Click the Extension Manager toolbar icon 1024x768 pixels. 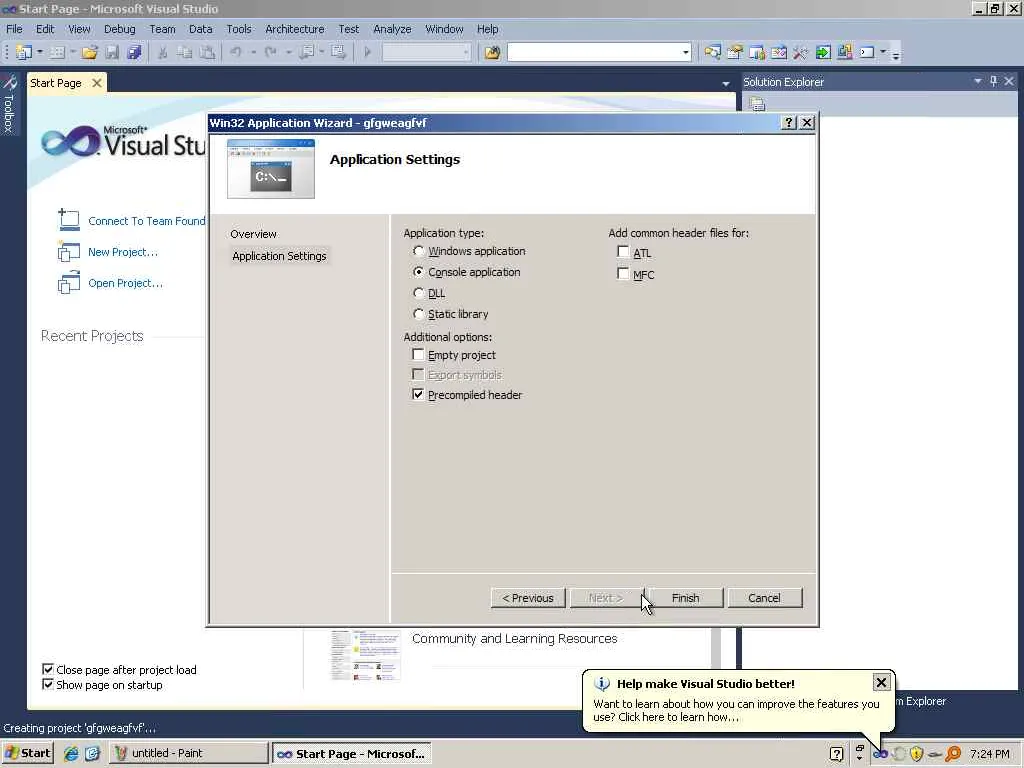pos(844,52)
